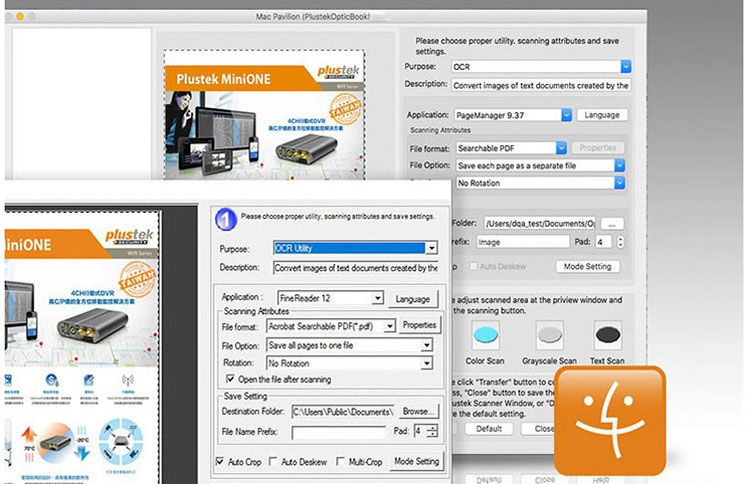Screen dimensions: 750x484
Task: Click Mode Setting button in Mac window
Action: coord(587,266)
